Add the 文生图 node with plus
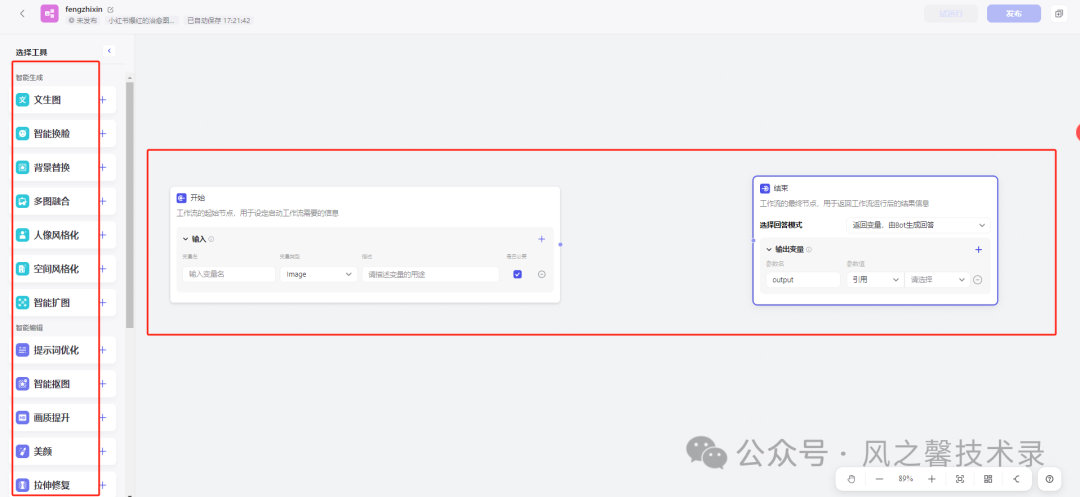Screen dimensions: 1080x497 click(x=103, y=100)
